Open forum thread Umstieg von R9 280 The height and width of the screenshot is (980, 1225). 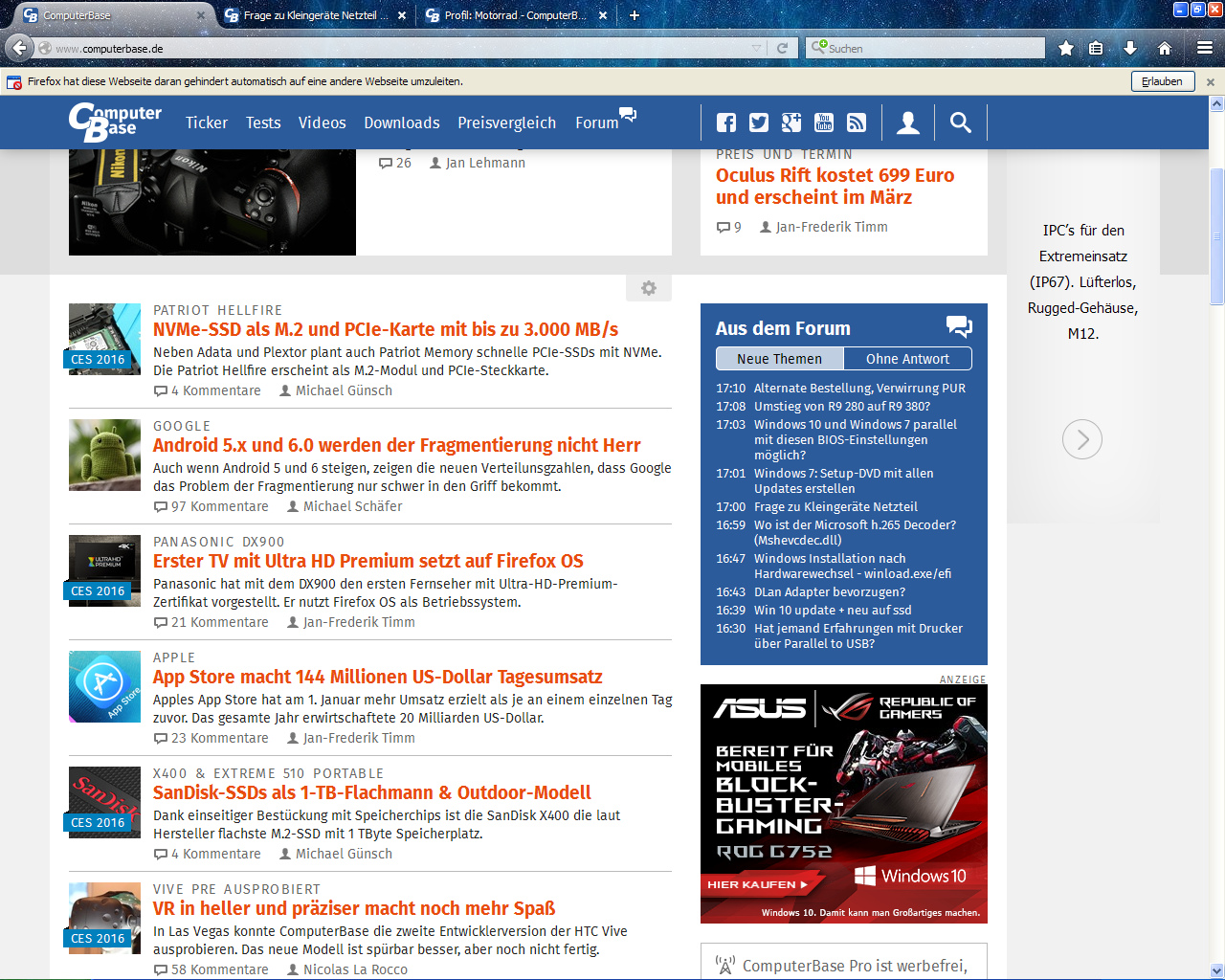(x=842, y=406)
